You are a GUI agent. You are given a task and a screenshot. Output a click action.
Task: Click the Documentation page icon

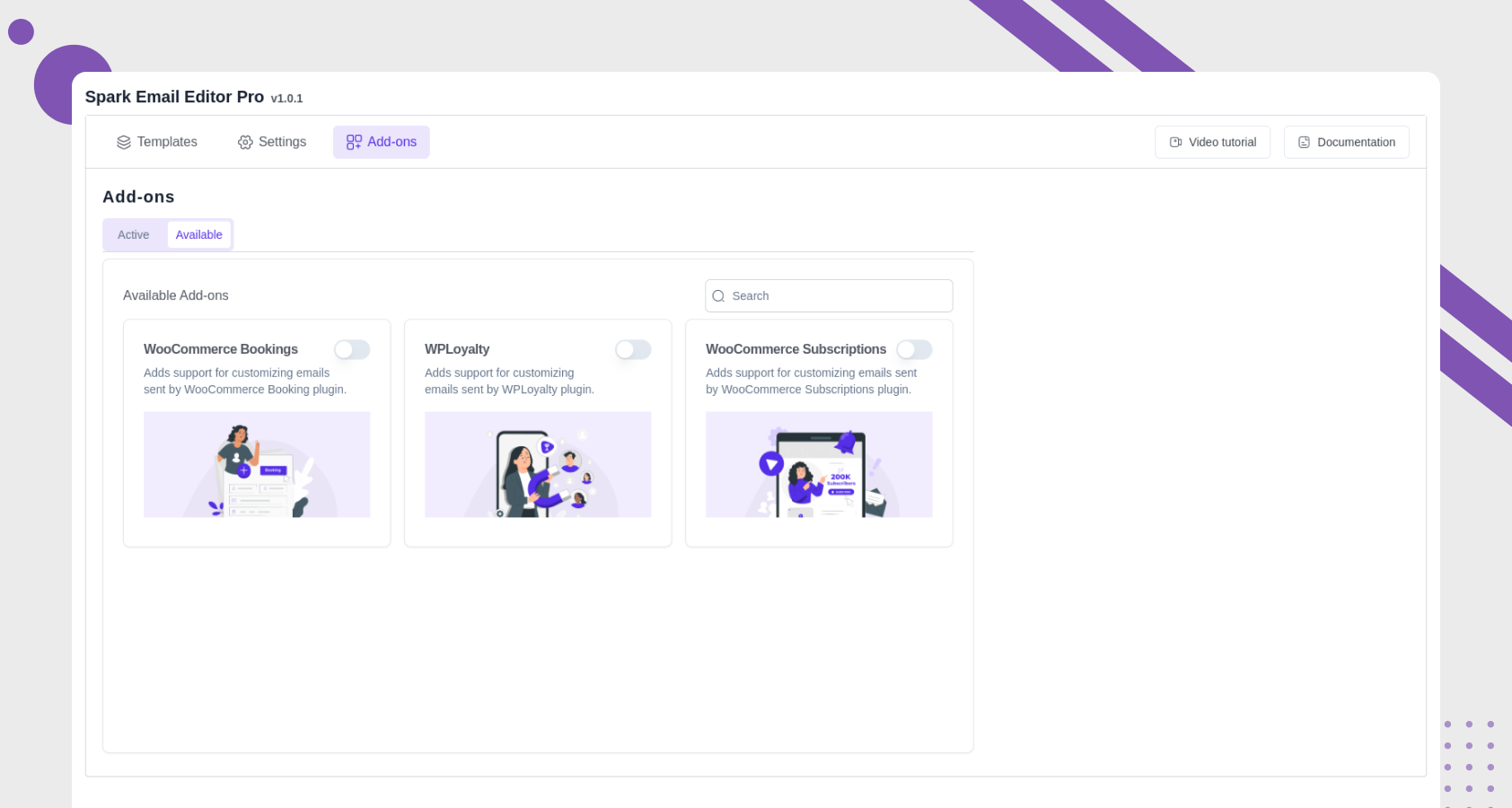1305,142
